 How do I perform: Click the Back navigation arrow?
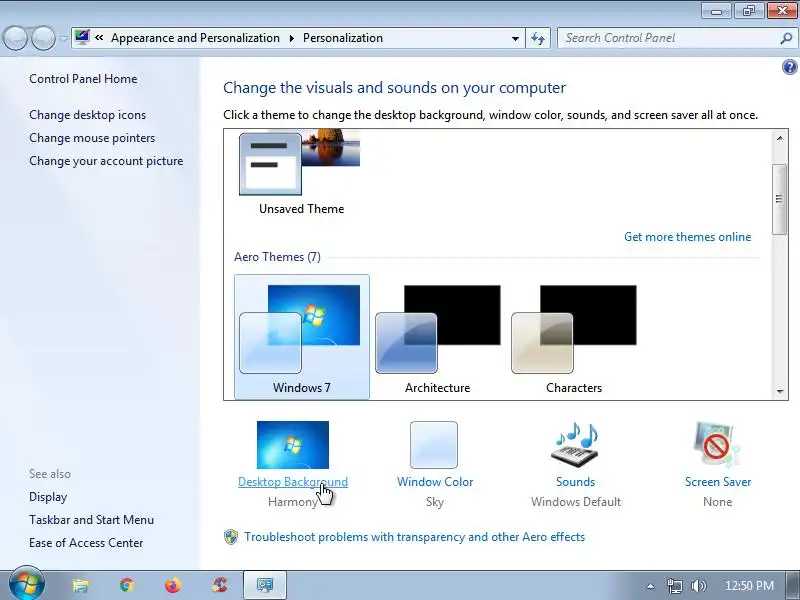click(15, 38)
